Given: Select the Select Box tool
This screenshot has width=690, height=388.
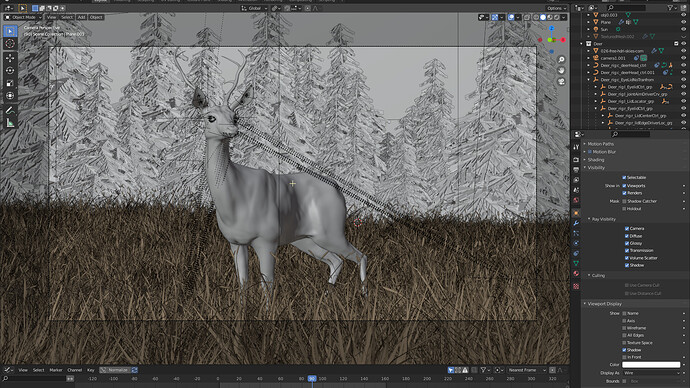Looking at the screenshot, I should point(10,31).
